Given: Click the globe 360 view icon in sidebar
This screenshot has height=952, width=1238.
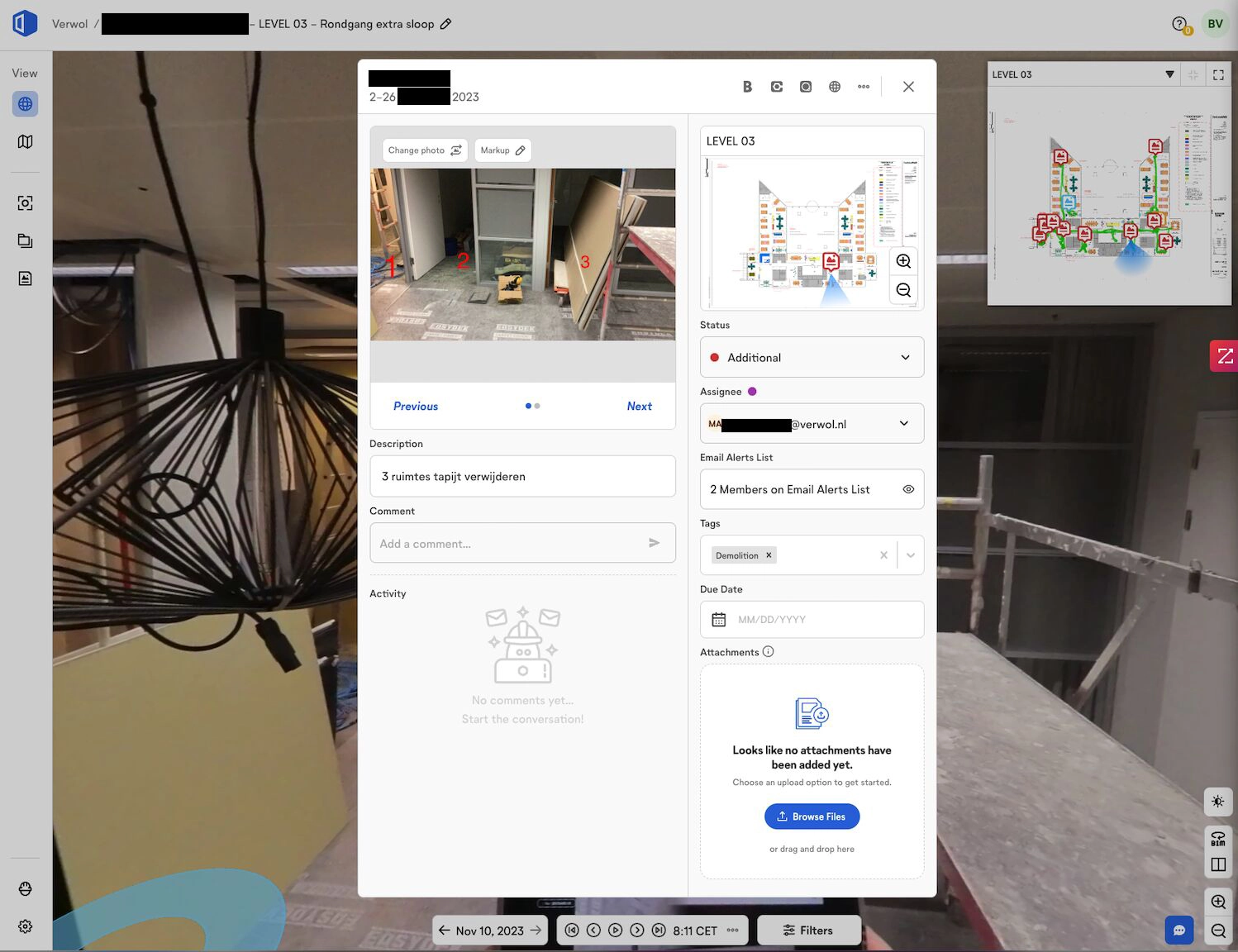Looking at the screenshot, I should click(x=25, y=104).
